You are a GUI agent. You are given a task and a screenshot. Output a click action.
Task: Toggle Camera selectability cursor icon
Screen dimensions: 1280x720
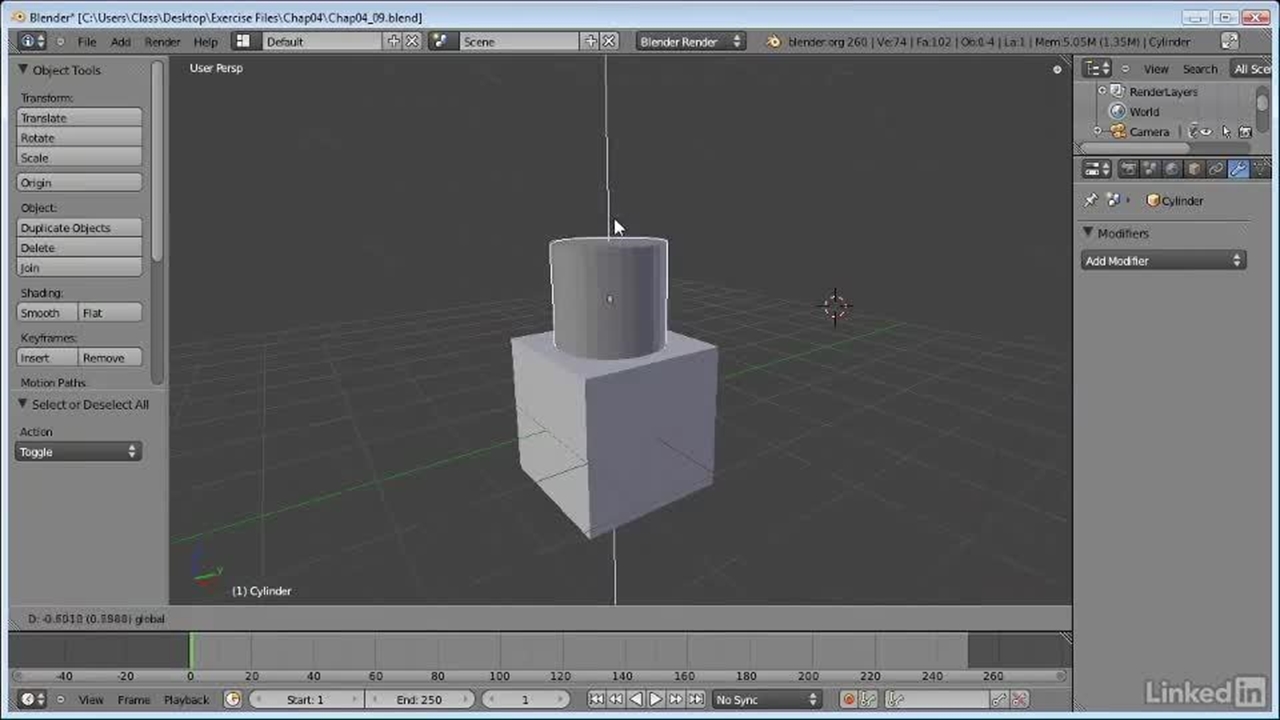(x=1225, y=132)
